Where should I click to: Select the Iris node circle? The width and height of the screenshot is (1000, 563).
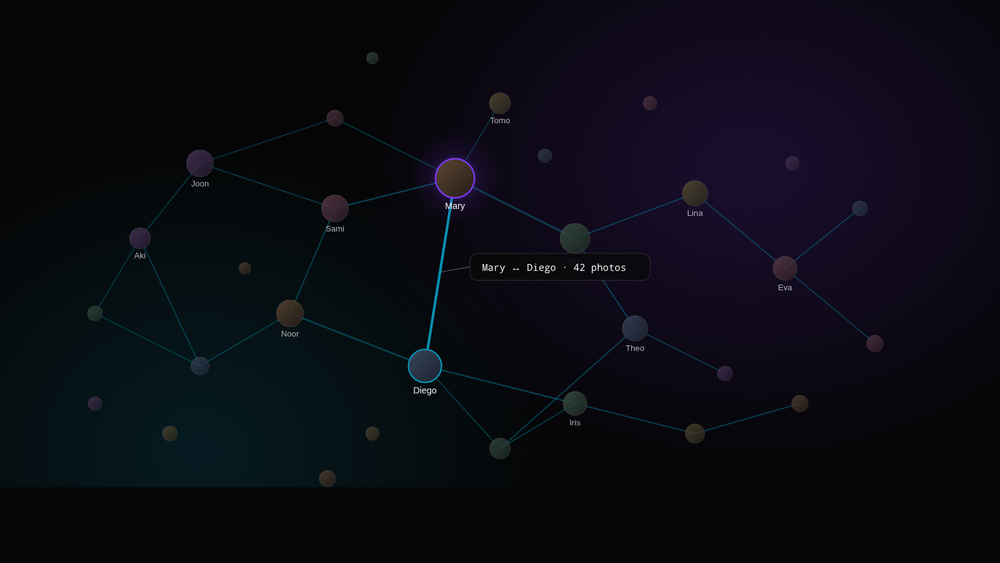pos(575,404)
